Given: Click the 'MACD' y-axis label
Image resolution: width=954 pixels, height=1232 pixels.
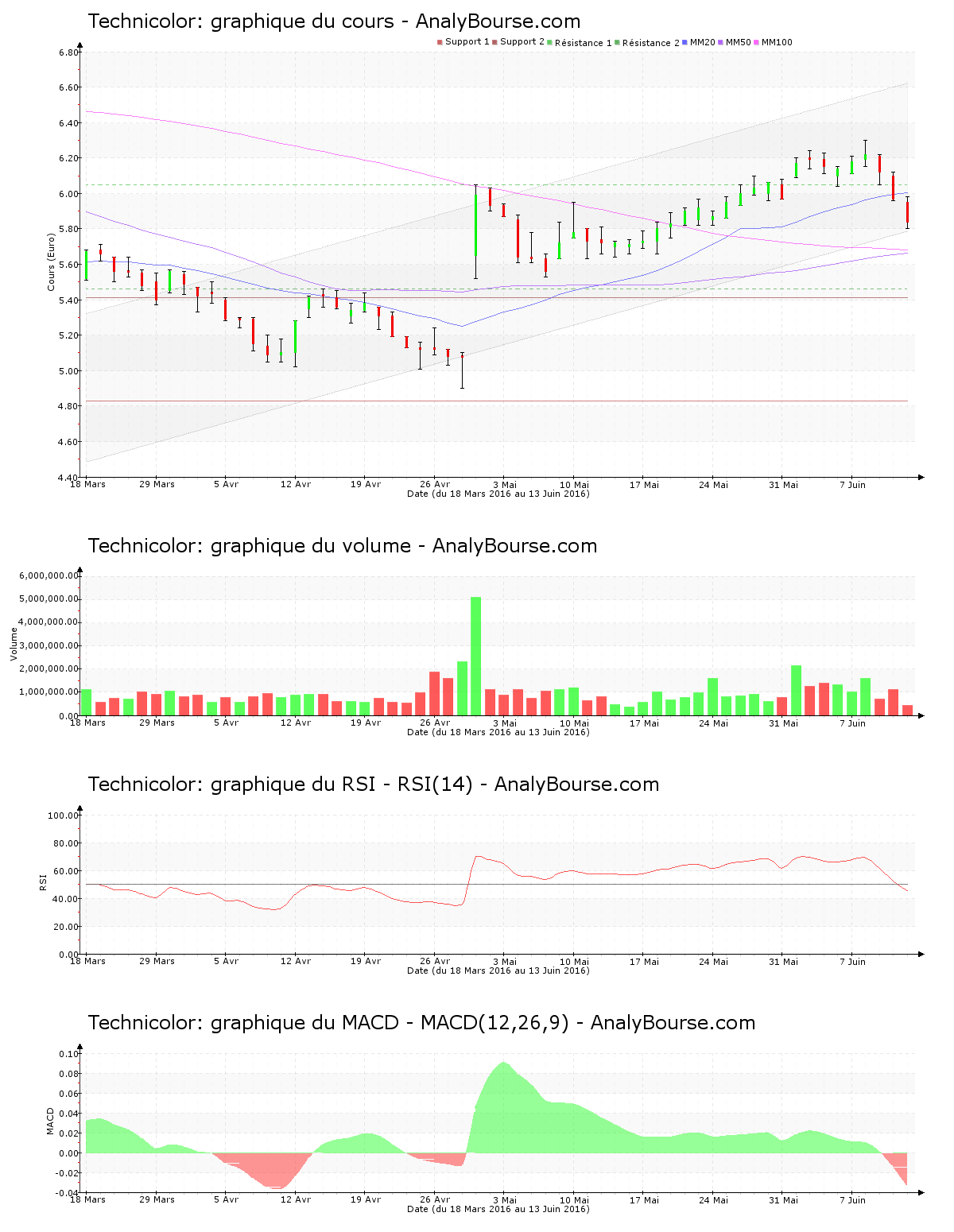Looking at the screenshot, I should tap(51, 1121).
